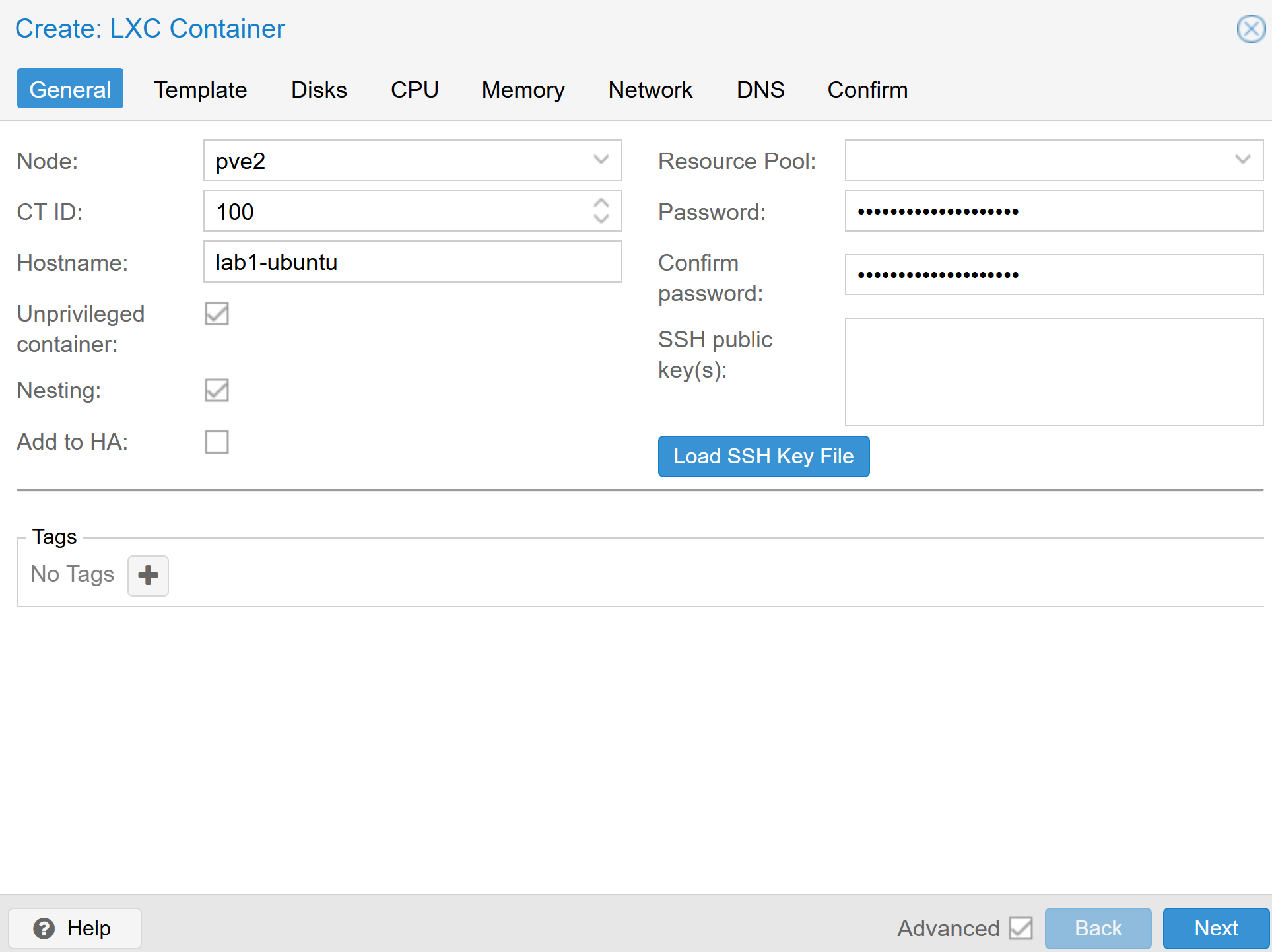Screen dimensions: 1272x952
Task: Increase CT ID with up arrow
Action: coord(601,203)
